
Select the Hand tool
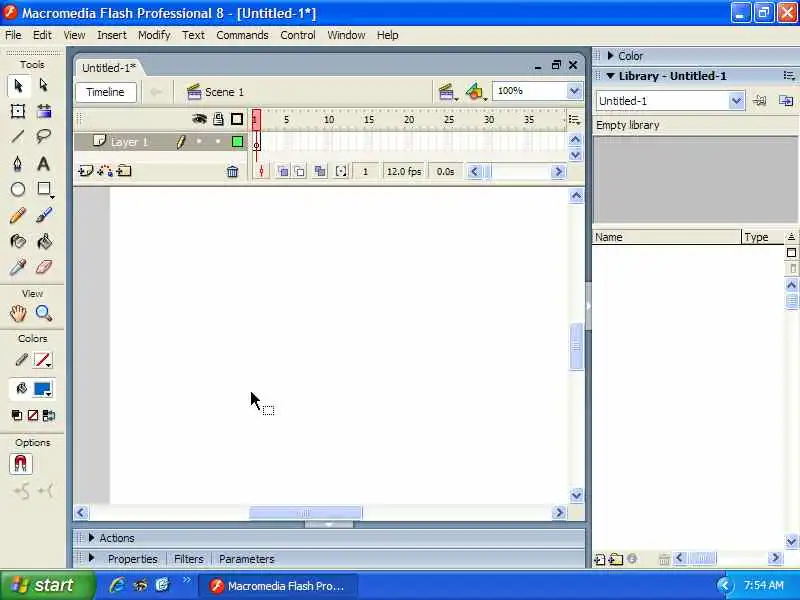click(x=18, y=313)
